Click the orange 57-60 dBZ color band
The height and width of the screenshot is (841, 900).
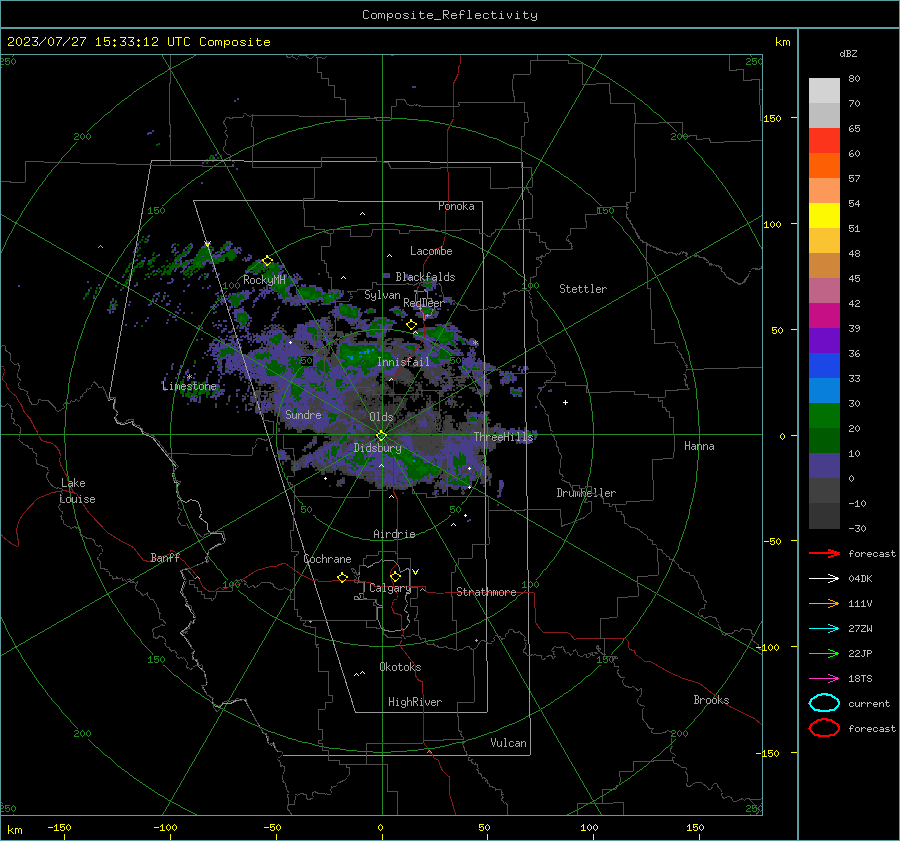click(x=824, y=165)
